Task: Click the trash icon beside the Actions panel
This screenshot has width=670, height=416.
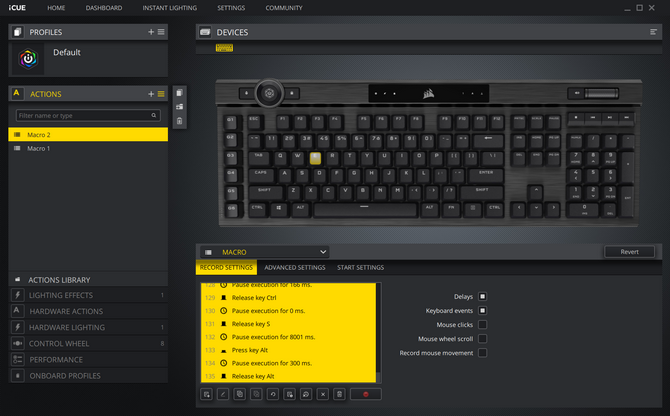Action: coord(179,121)
